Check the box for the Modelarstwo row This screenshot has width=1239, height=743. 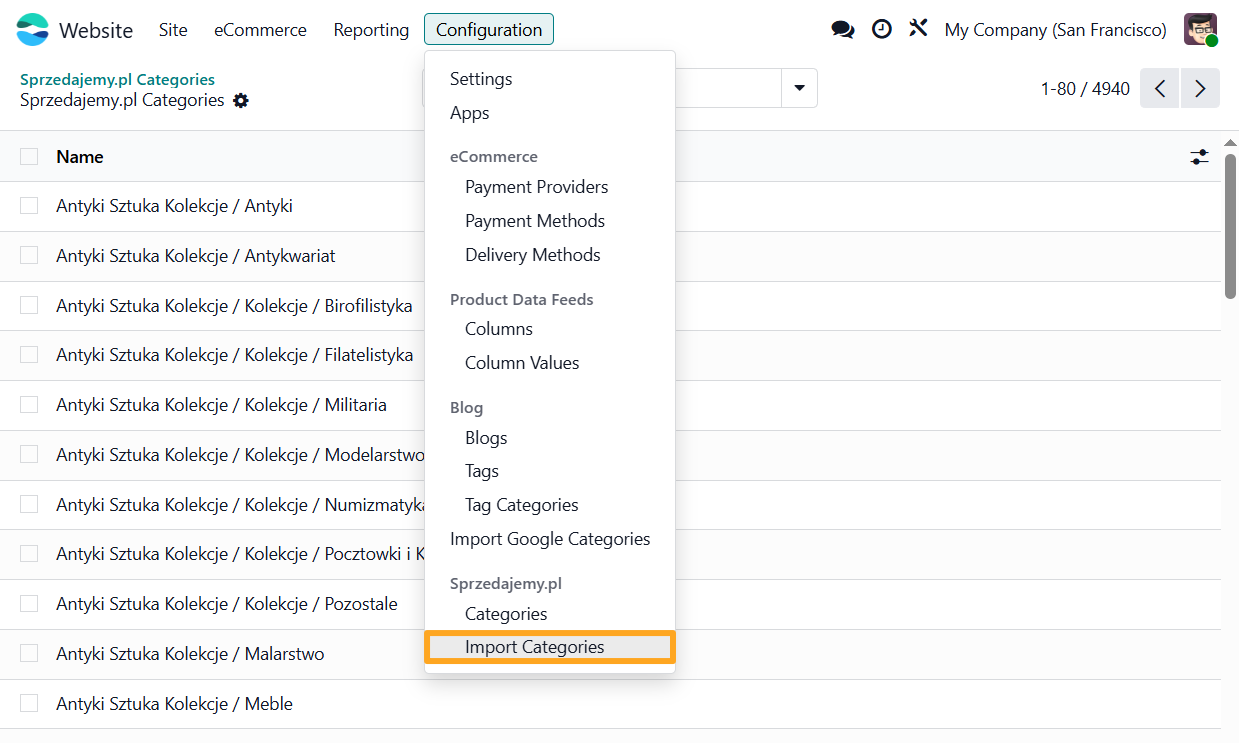pos(29,455)
